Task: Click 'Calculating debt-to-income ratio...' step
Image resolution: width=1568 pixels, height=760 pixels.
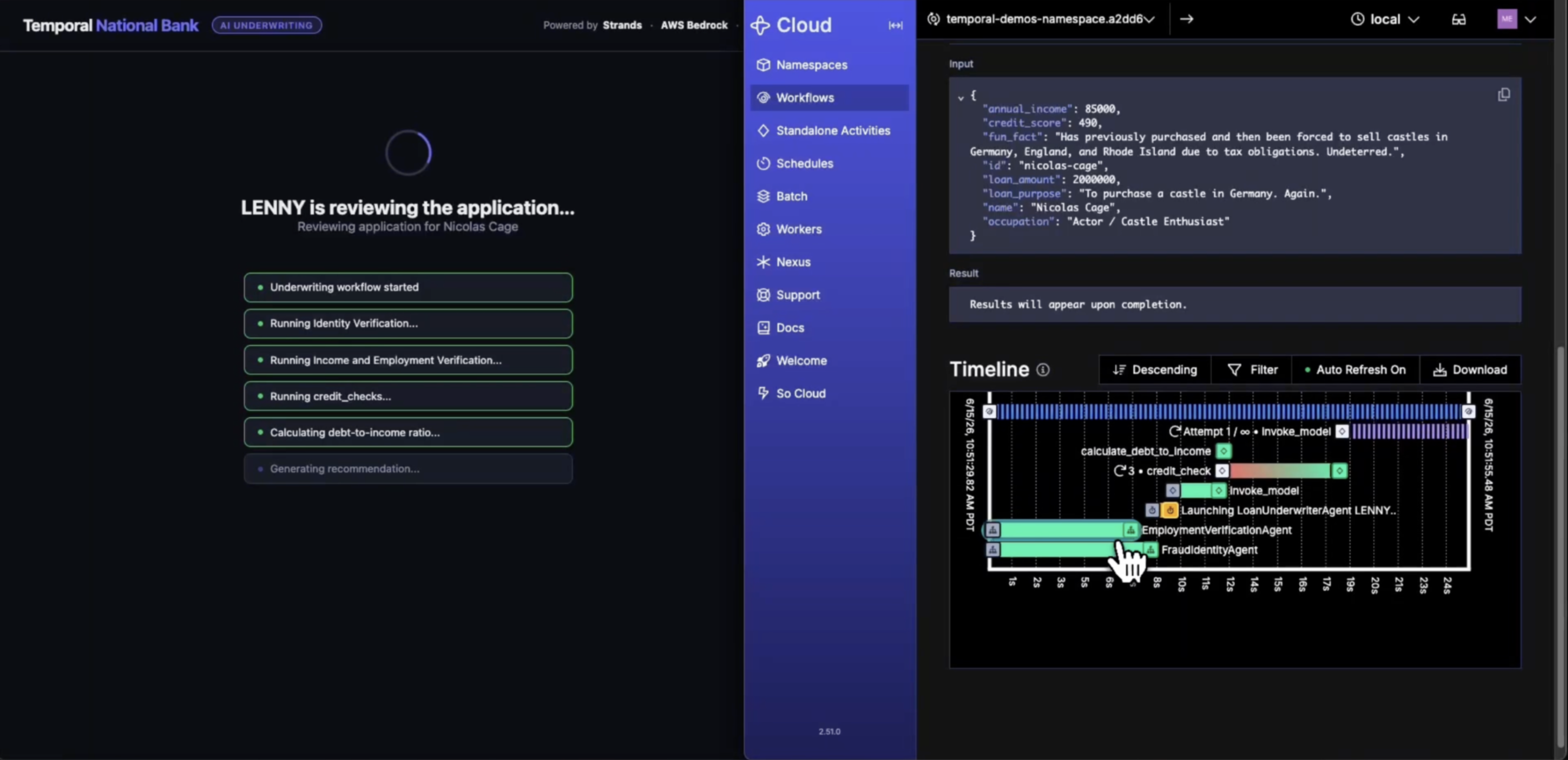Action: tap(408, 432)
